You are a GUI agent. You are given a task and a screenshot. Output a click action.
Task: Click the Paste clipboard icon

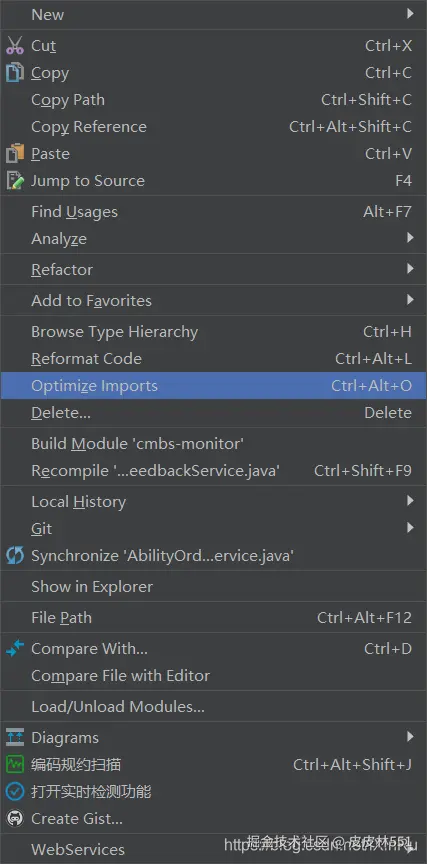[x=15, y=154]
